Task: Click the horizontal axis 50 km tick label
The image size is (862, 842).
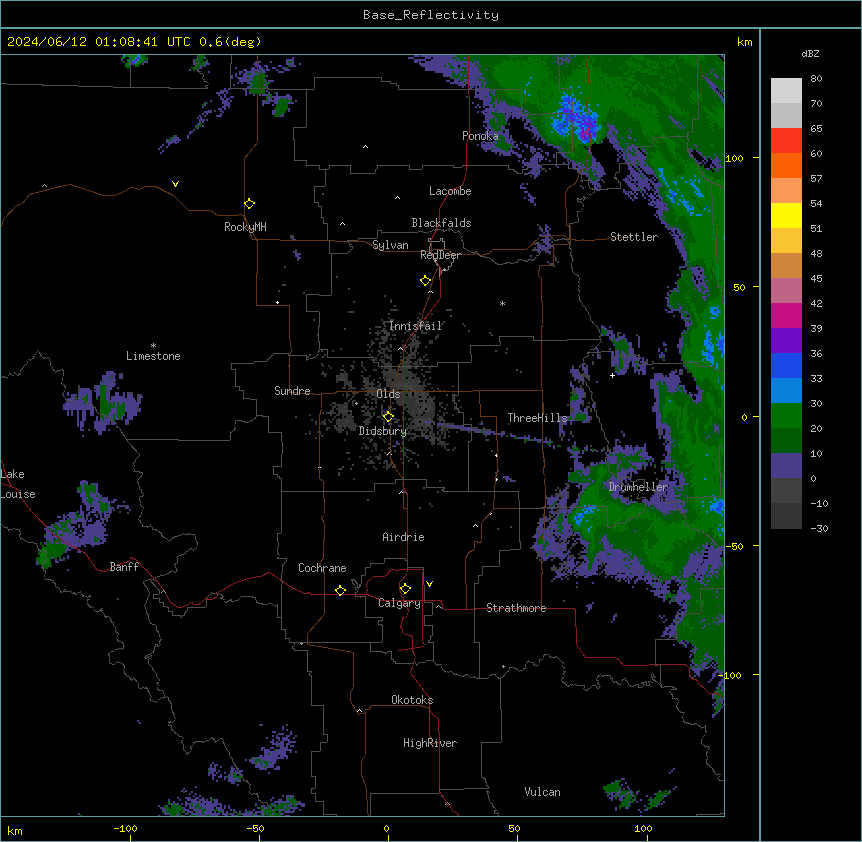Action: (x=515, y=829)
